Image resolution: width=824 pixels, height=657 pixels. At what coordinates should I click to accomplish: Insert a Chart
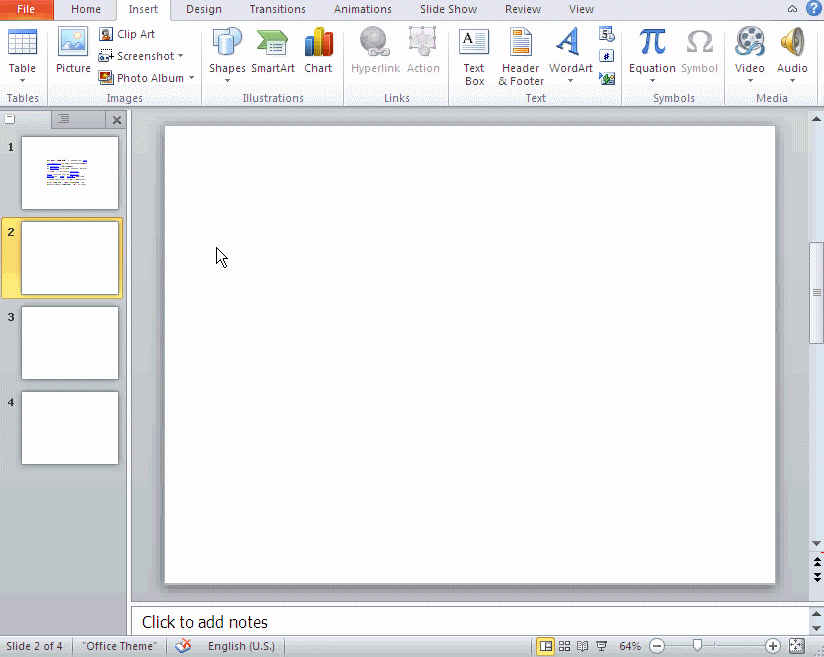[x=318, y=52]
